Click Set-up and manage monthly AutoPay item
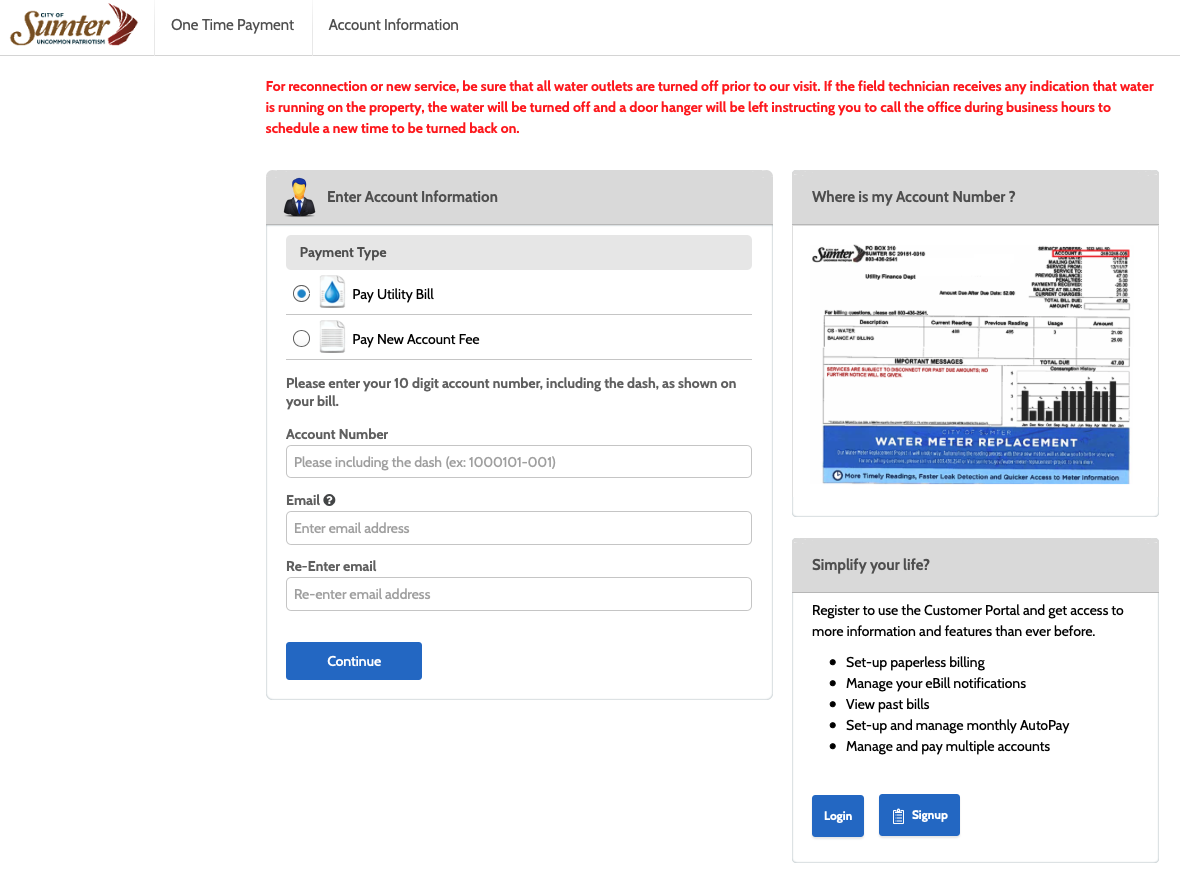The width and height of the screenshot is (1180, 872). coord(957,725)
